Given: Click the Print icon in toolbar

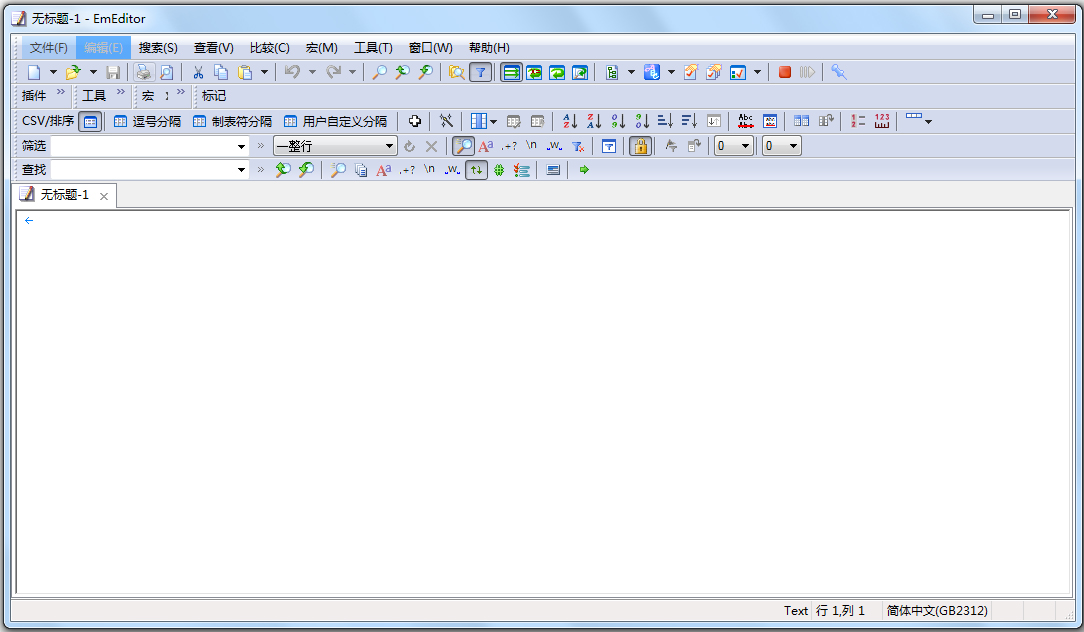Looking at the screenshot, I should pos(144,72).
